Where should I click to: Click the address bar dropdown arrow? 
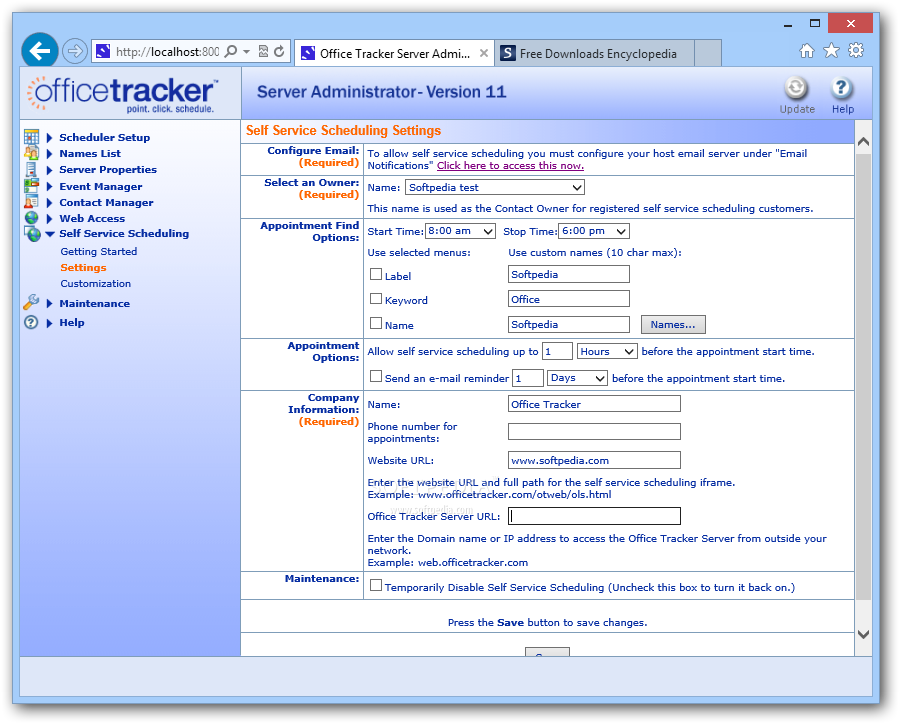(x=246, y=52)
